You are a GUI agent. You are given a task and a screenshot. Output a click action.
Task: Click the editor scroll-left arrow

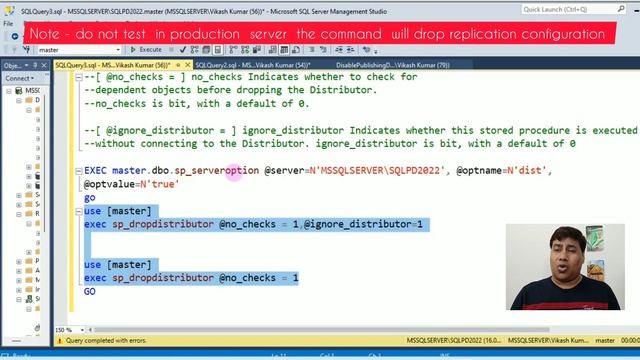tap(90, 330)
